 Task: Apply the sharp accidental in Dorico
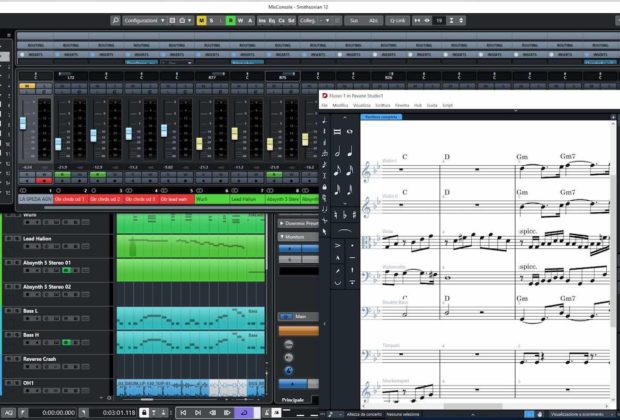tap(354, 215)
